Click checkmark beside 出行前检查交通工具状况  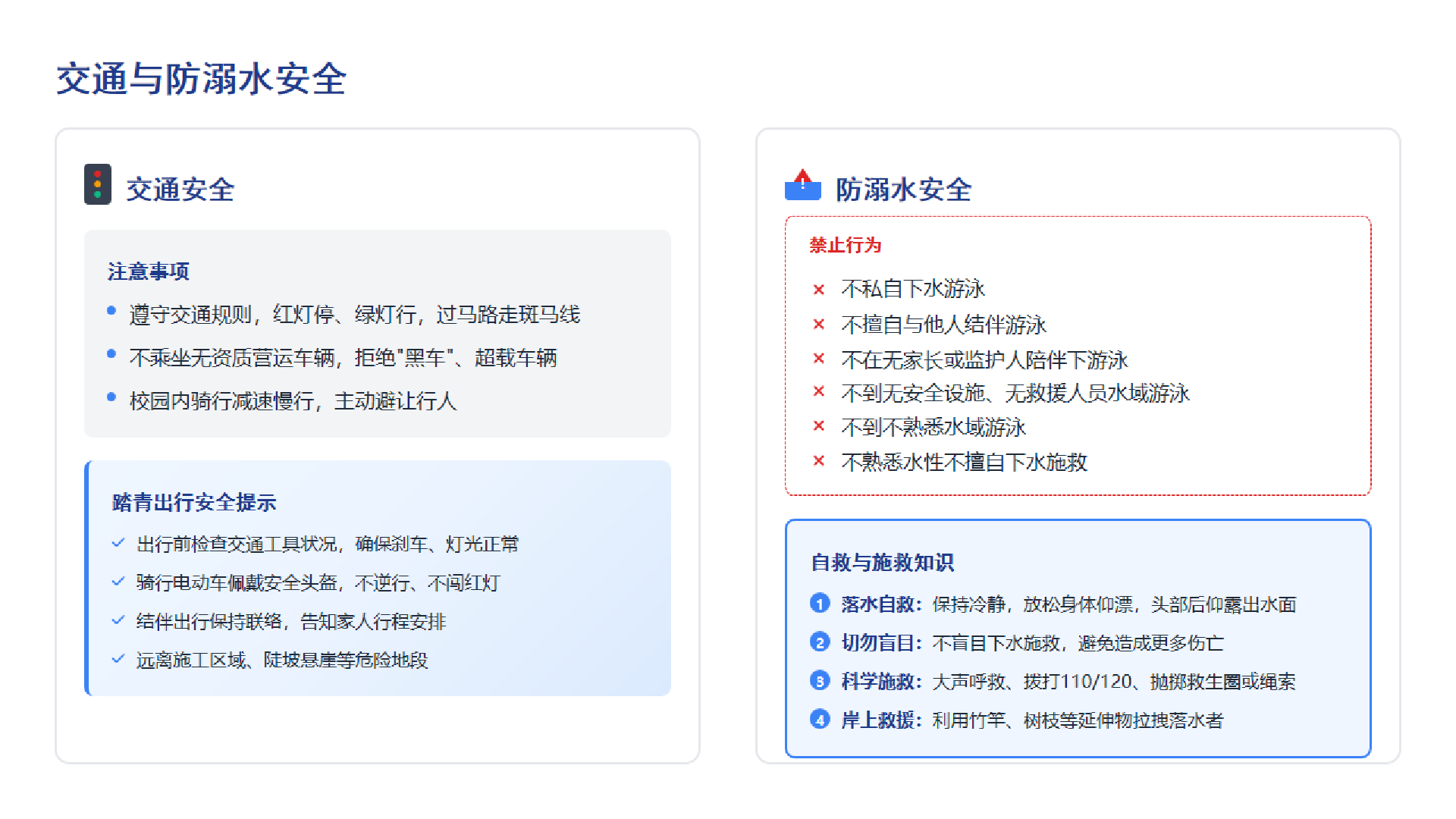[118, 543]
